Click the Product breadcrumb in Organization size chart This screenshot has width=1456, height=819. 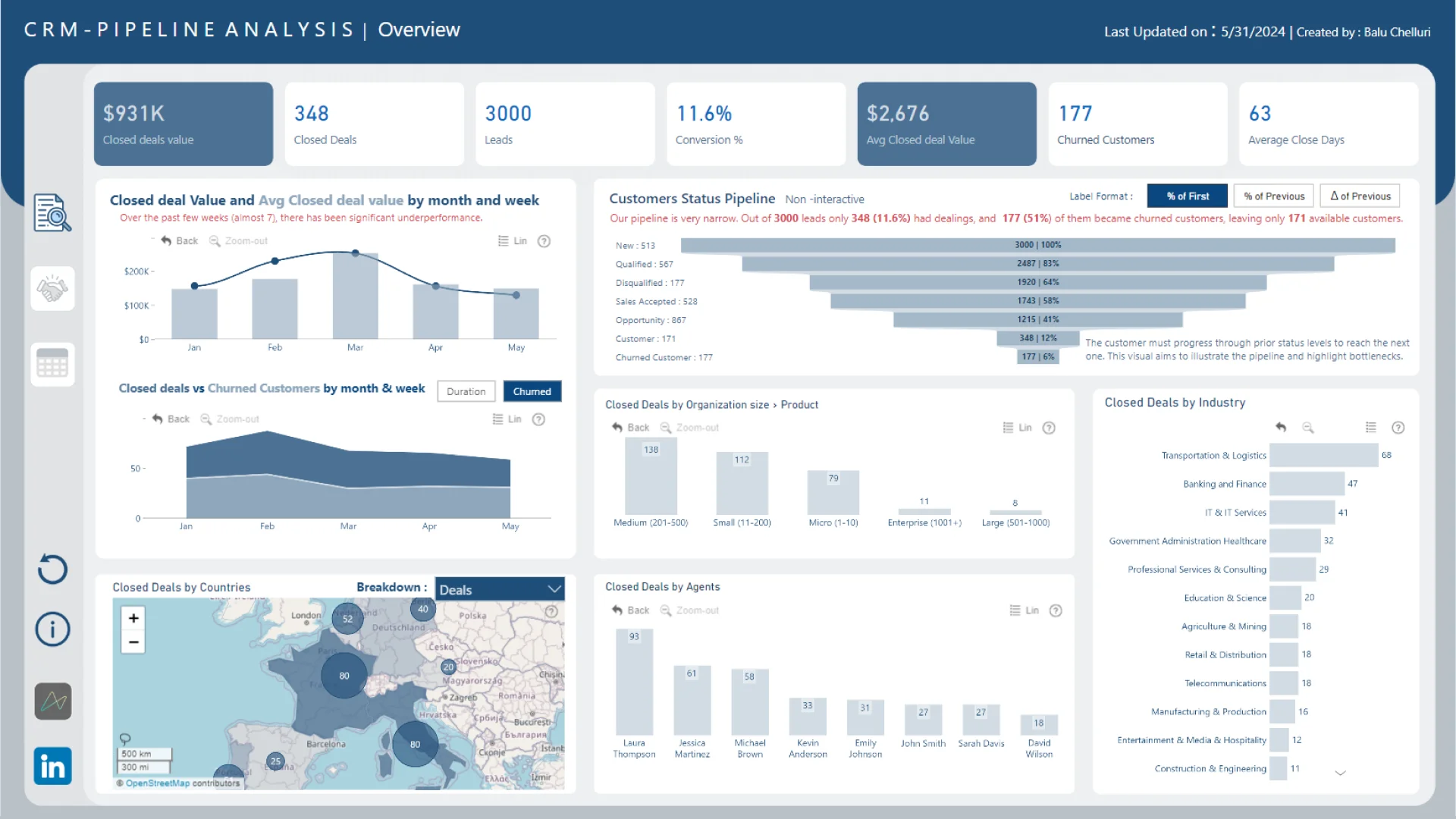click(799, 405)
